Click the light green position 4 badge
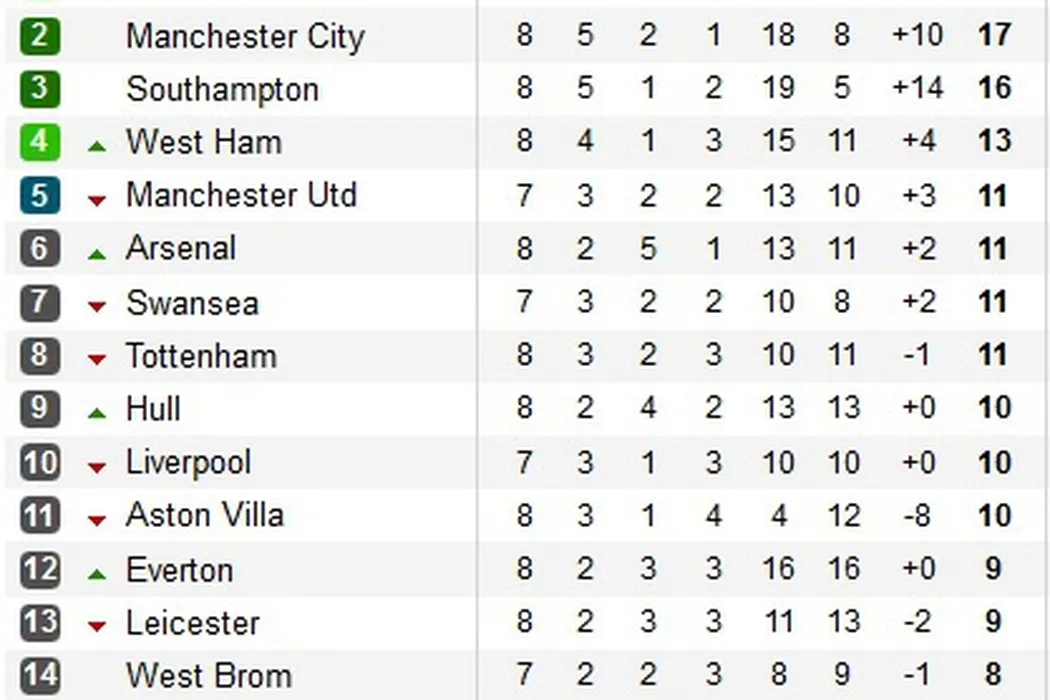Screen dimensions: 1050x700 39,141
